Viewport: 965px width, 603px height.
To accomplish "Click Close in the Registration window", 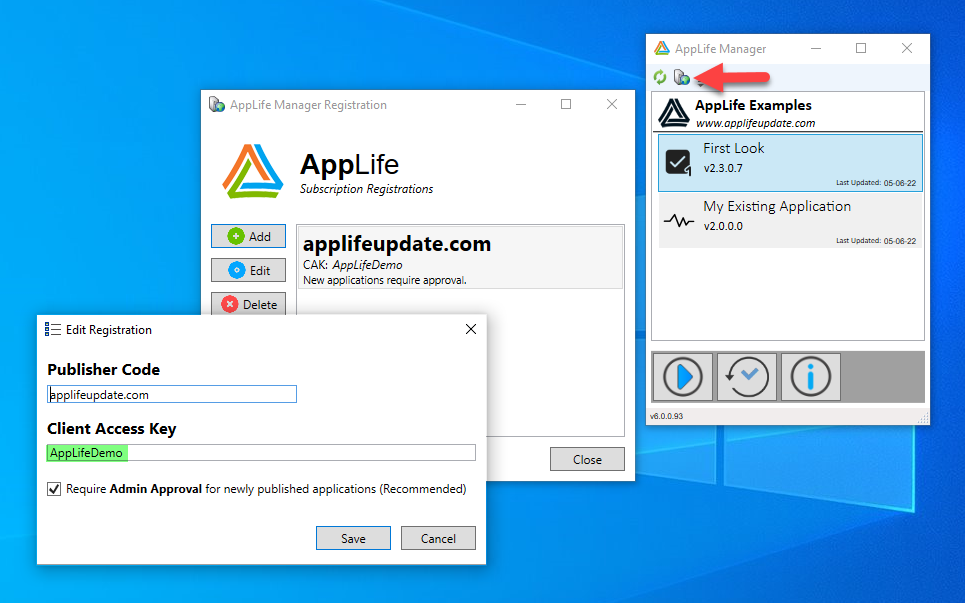I will (x=587, y=459).
